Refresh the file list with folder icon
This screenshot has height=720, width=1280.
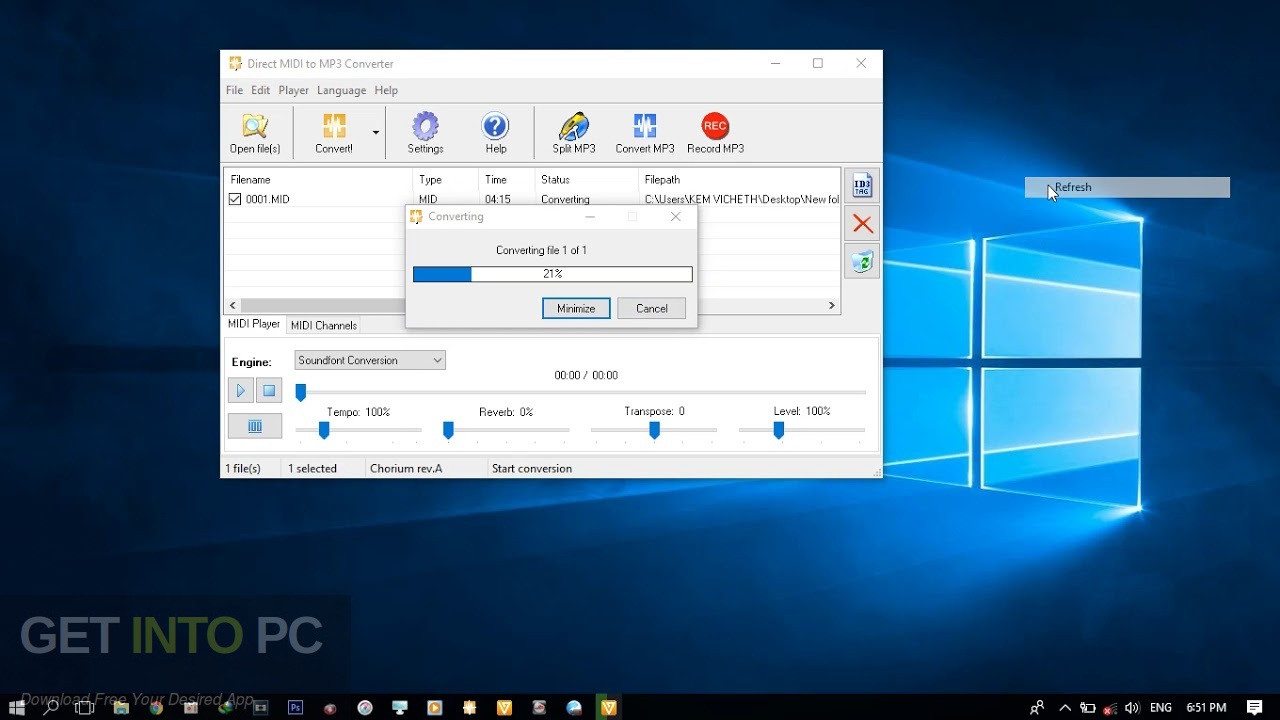(861, 260)
